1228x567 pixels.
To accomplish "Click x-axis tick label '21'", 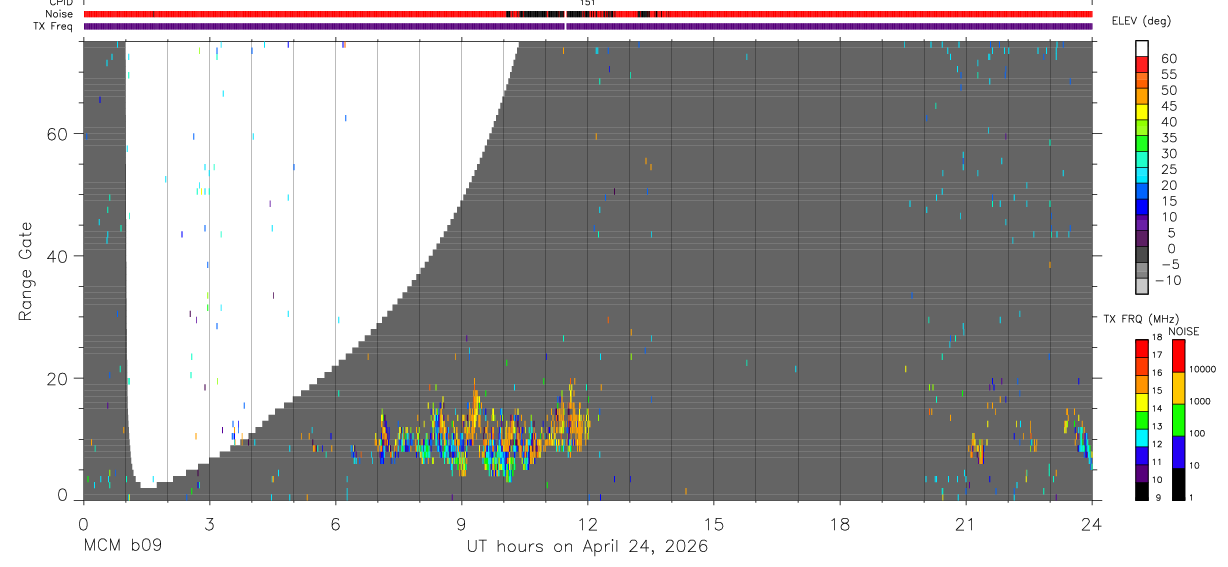I will tap(965, 524).
